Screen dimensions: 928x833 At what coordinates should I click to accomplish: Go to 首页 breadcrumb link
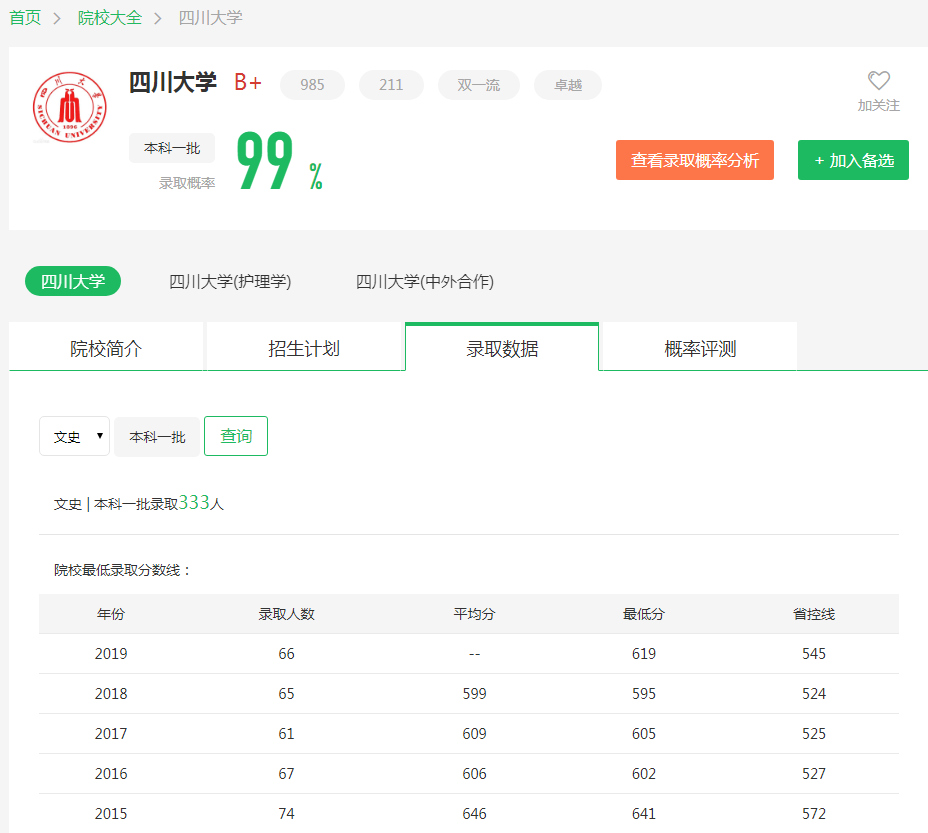25,18
